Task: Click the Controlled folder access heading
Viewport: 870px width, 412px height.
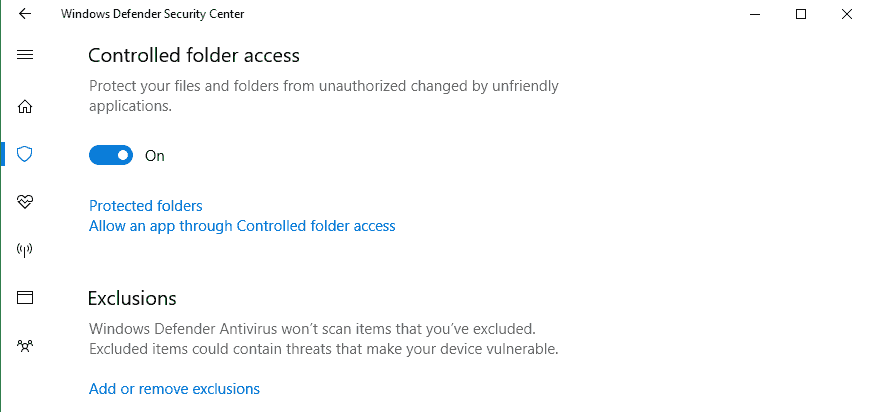Action: pos(194,56)
